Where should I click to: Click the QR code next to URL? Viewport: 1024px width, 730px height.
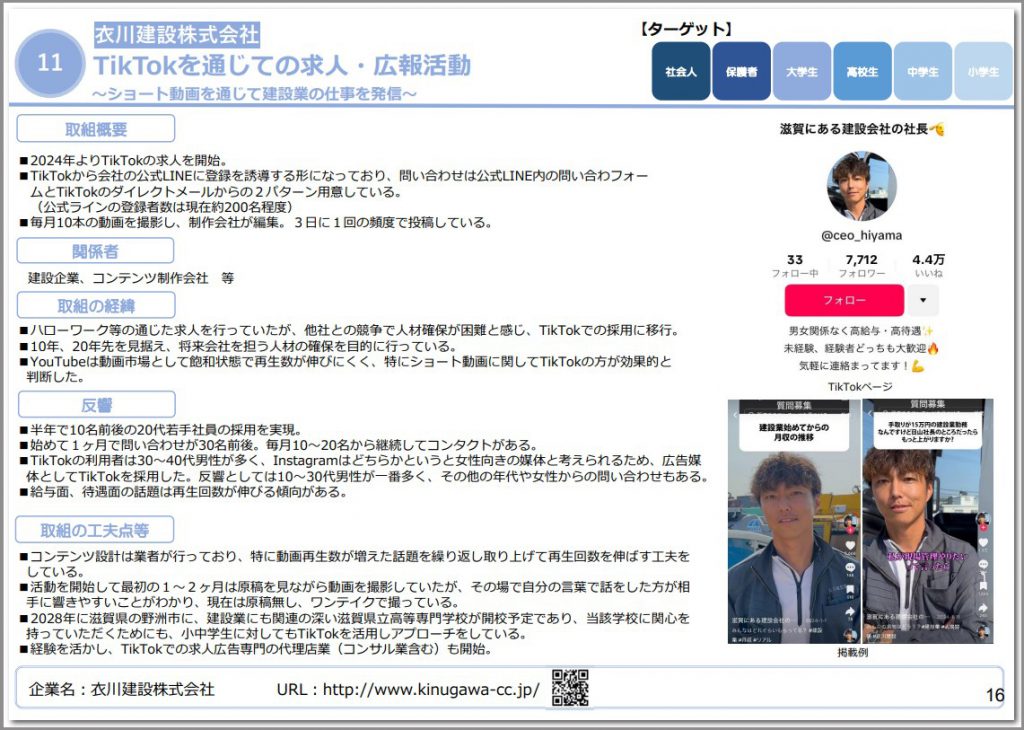570,688
